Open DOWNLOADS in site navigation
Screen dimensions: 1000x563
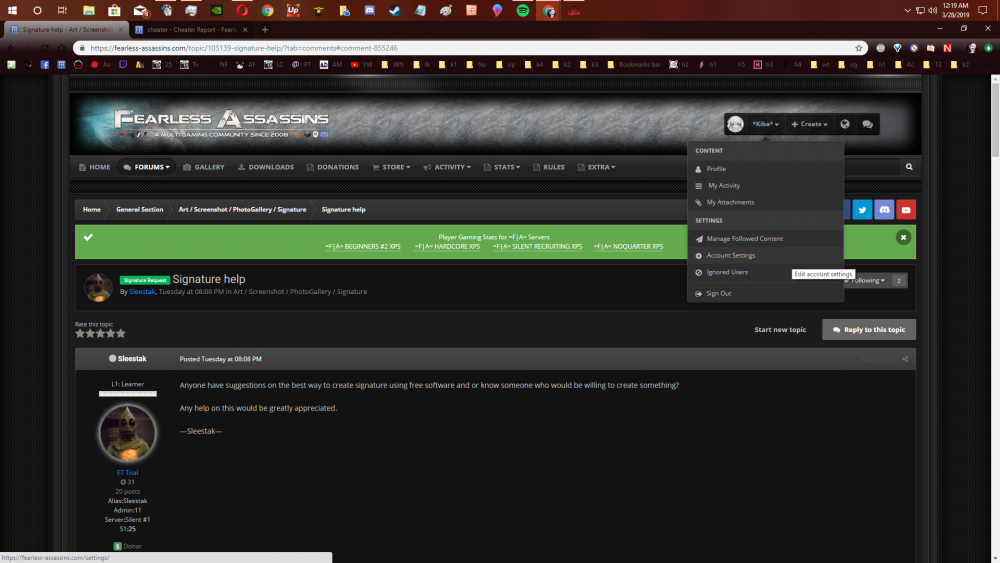point(265,167)
